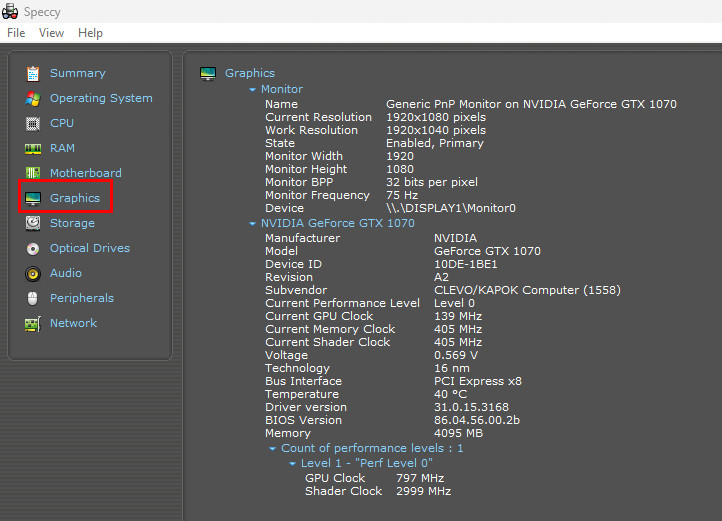Image resolution: width=722 pixels, height=521 pixels.
Task: Click the RAM module icon
Action: tap(33, 149)
